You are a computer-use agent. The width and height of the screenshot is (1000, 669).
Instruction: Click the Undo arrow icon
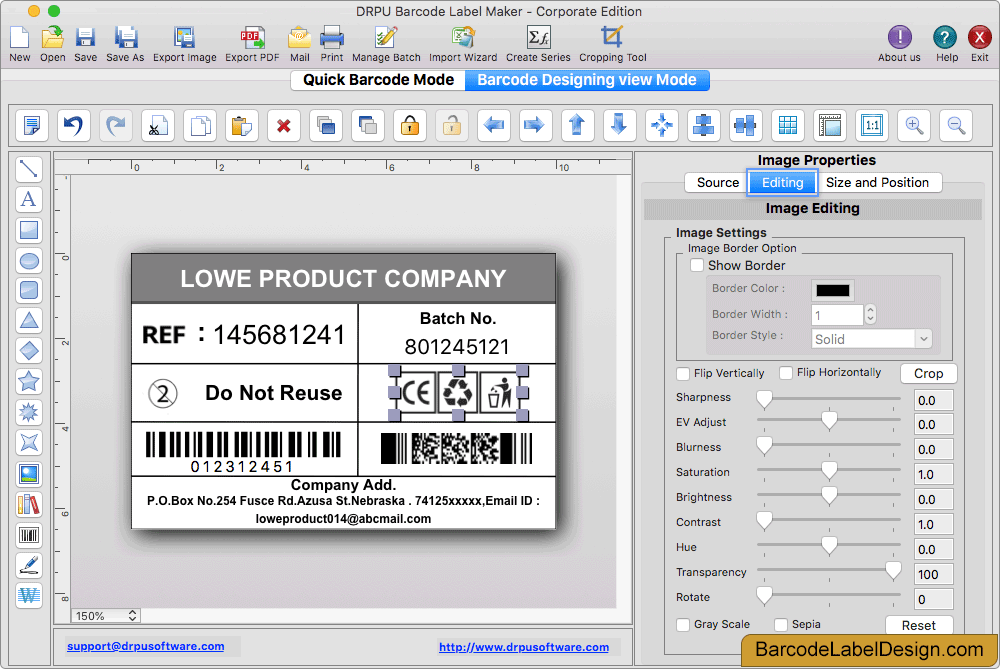coord(73,125)
